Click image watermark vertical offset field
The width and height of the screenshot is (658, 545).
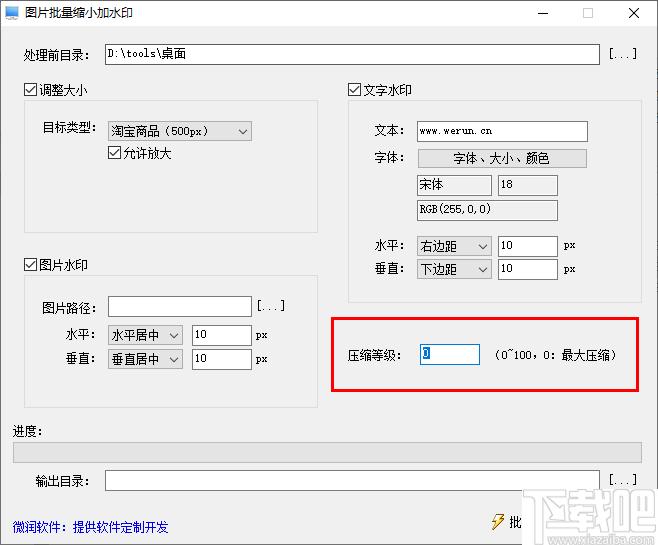(222, 359)
